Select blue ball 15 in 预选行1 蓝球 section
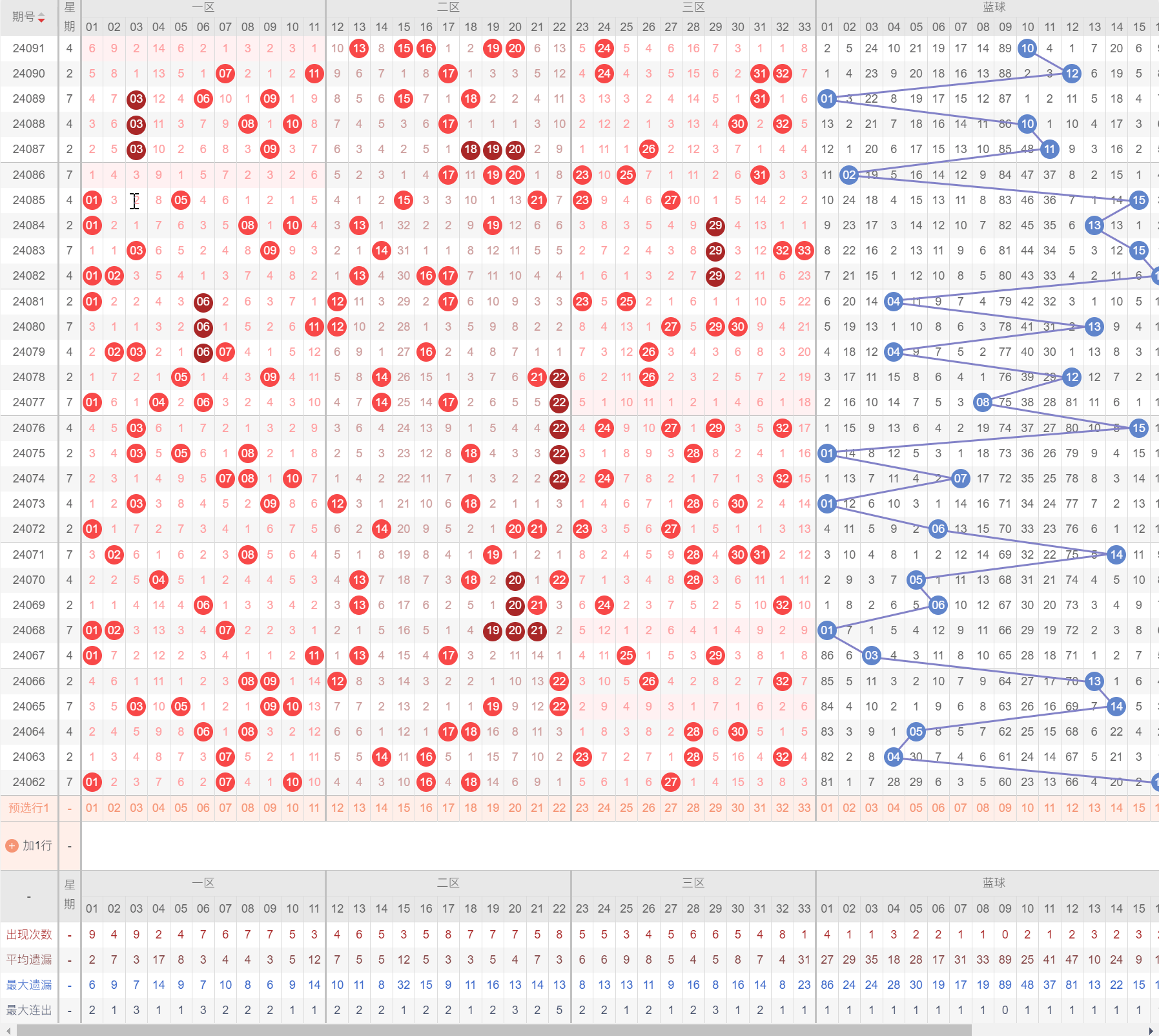Image resolution: width=1159 pixels, height=1036 pixels. (1139, 808)
